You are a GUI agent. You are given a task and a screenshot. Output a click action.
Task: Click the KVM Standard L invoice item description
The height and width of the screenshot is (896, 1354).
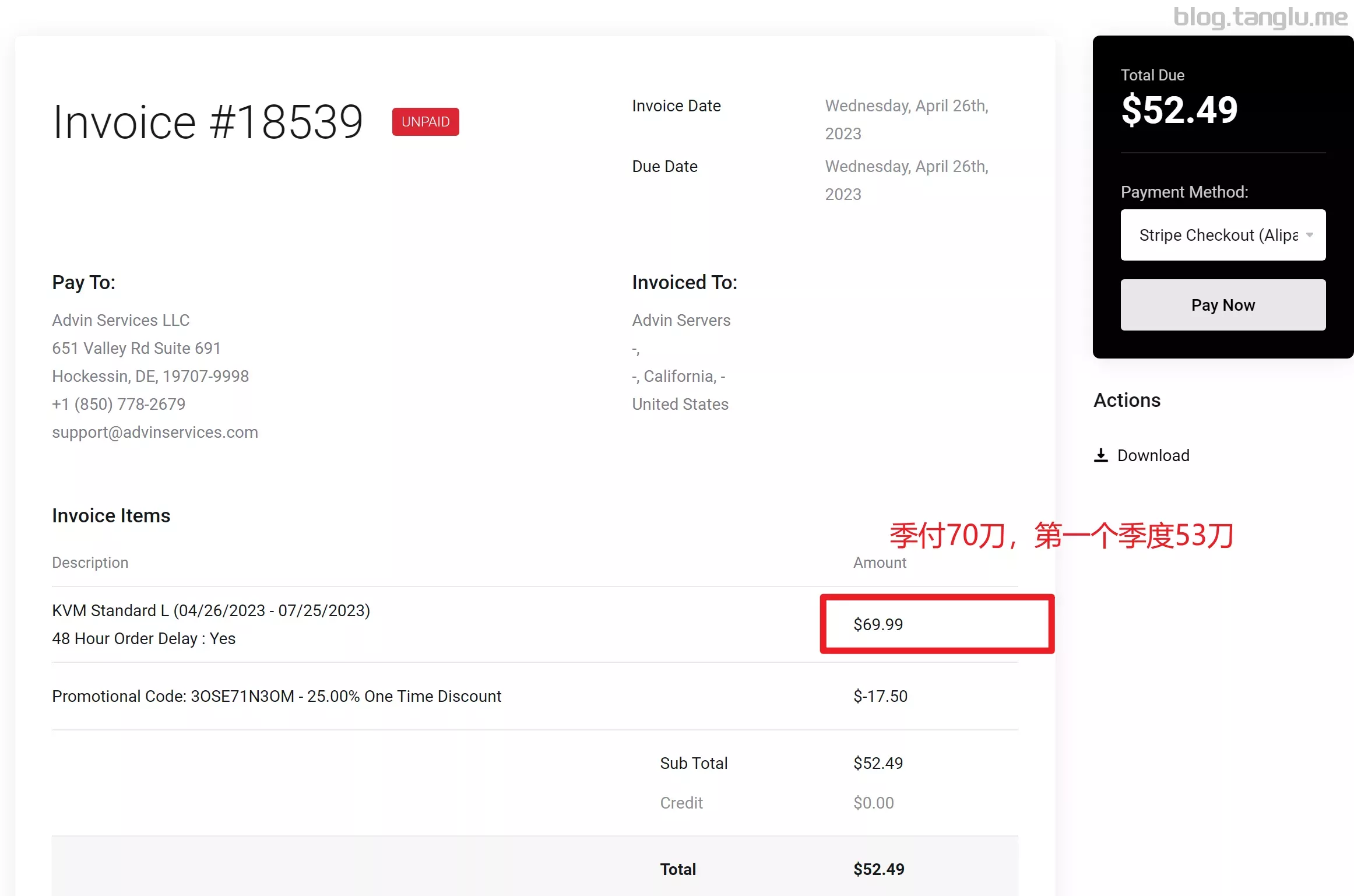211,610
